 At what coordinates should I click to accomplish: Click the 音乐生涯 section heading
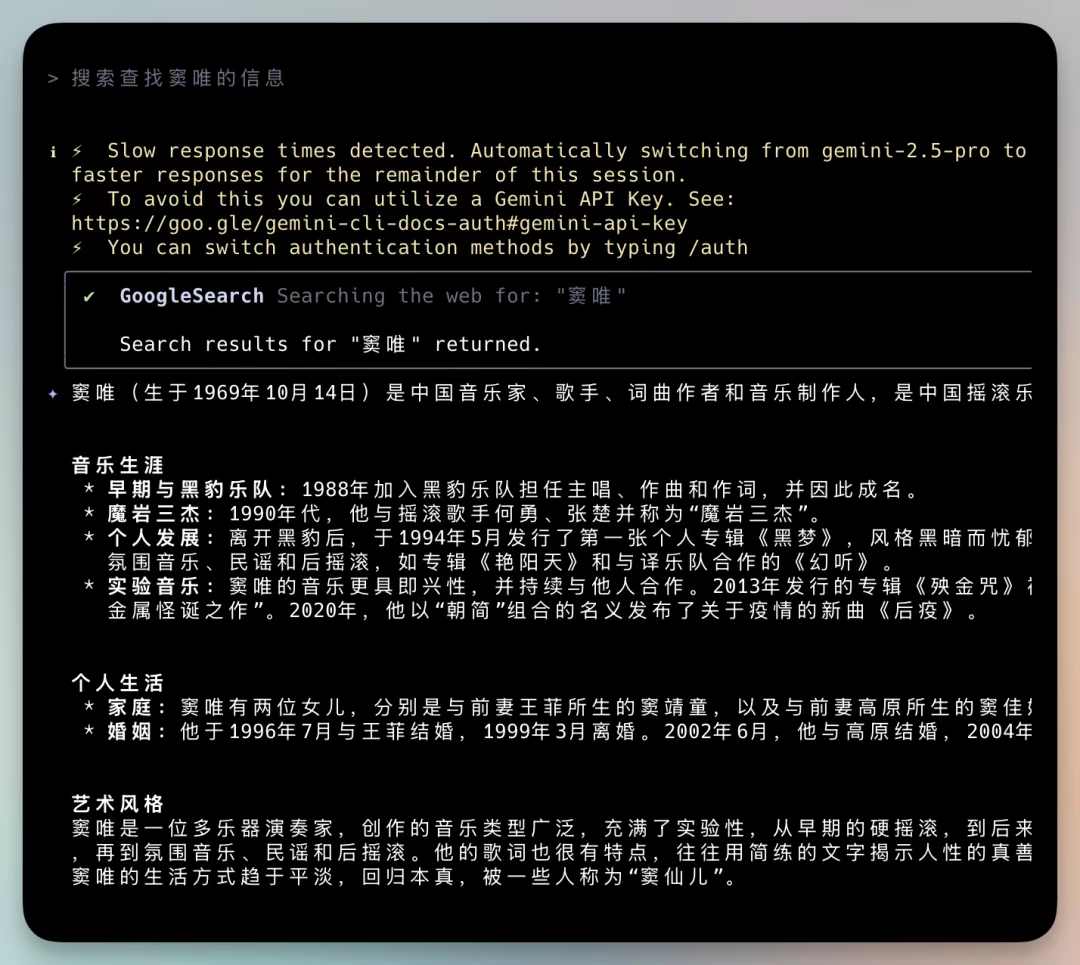pyautogui.click(x=117, y=465)
